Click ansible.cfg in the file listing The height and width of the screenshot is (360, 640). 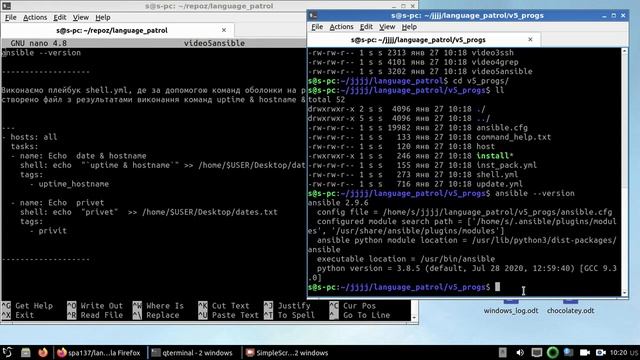coord(502,128)
